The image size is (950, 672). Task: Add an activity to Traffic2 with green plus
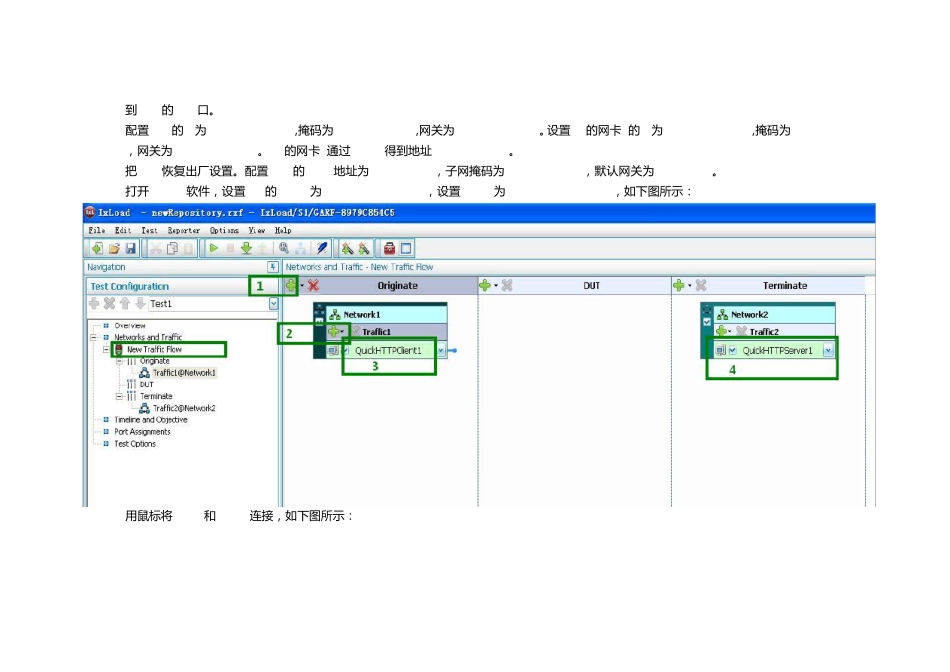[721, 331]
